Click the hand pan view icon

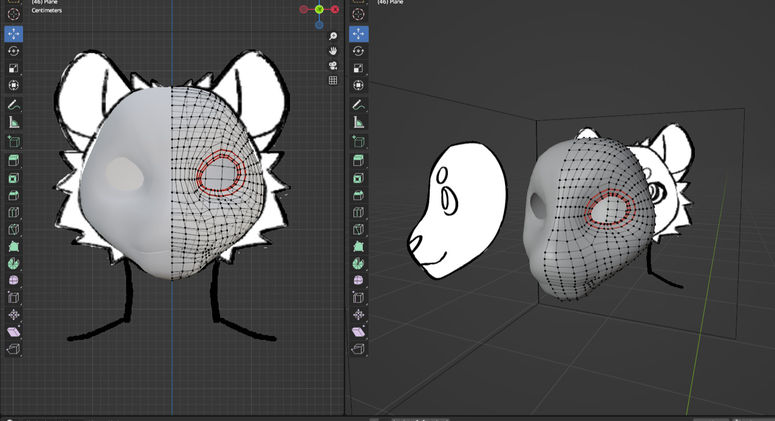pyautogui.click(x=333, y=50)
